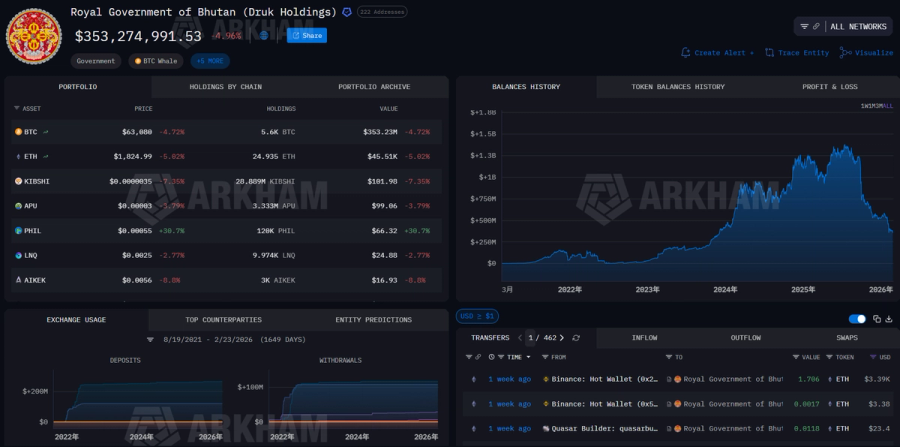The width and height of the screenshot is (900, 447).
Task: Click the Create Alert bell icon
Action: pyautogui.click(x=685, y=52)
